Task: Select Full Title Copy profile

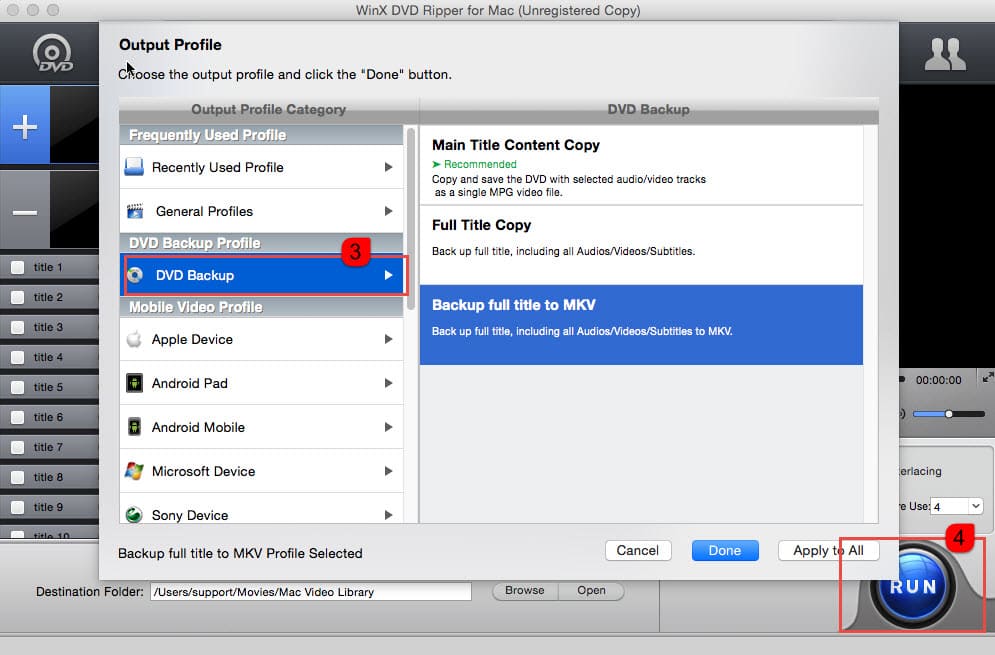Action: click(x=641, y=245)
